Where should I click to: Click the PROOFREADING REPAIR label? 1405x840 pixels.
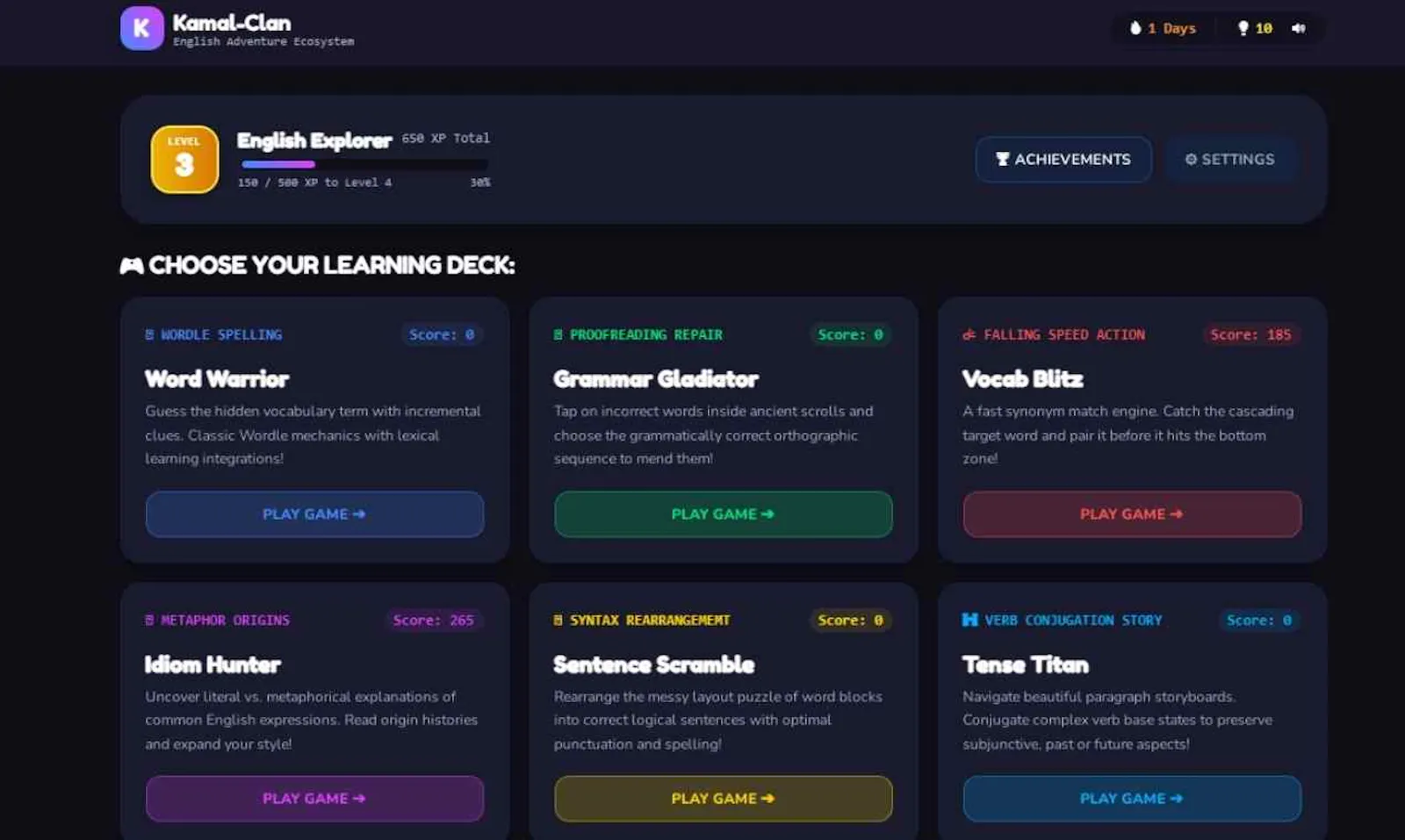click(x=646, y=334)
